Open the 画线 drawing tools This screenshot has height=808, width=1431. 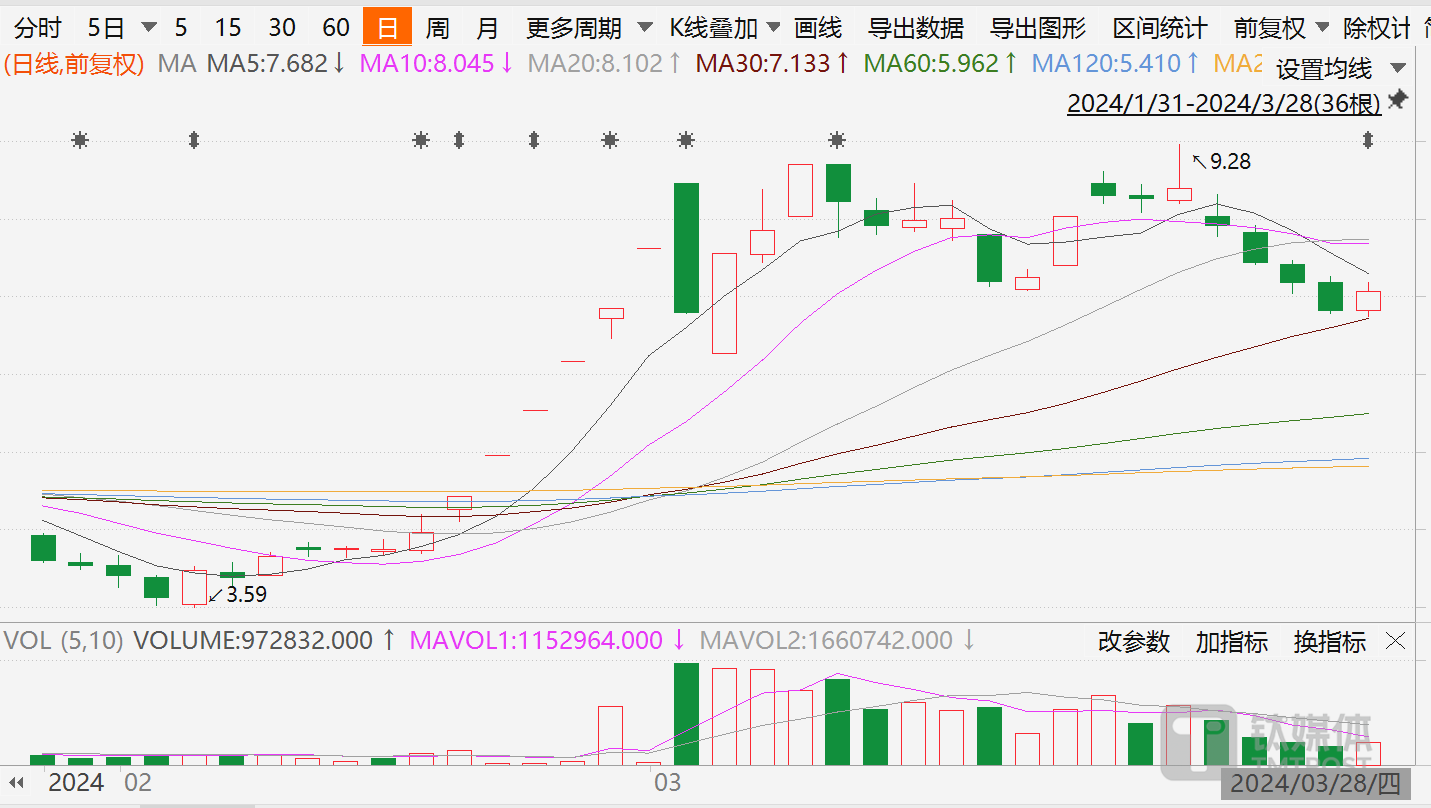pos(818,28)
